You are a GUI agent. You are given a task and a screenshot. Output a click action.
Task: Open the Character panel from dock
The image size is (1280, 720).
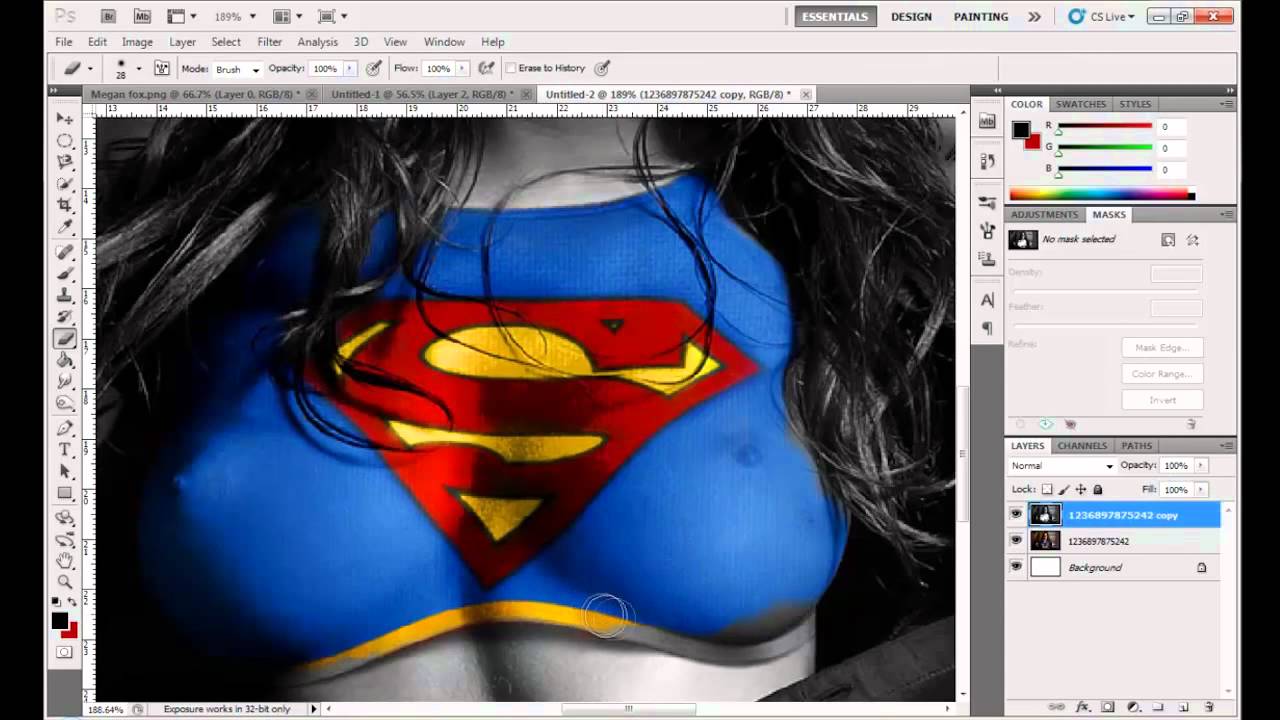(x=987, y=300)
